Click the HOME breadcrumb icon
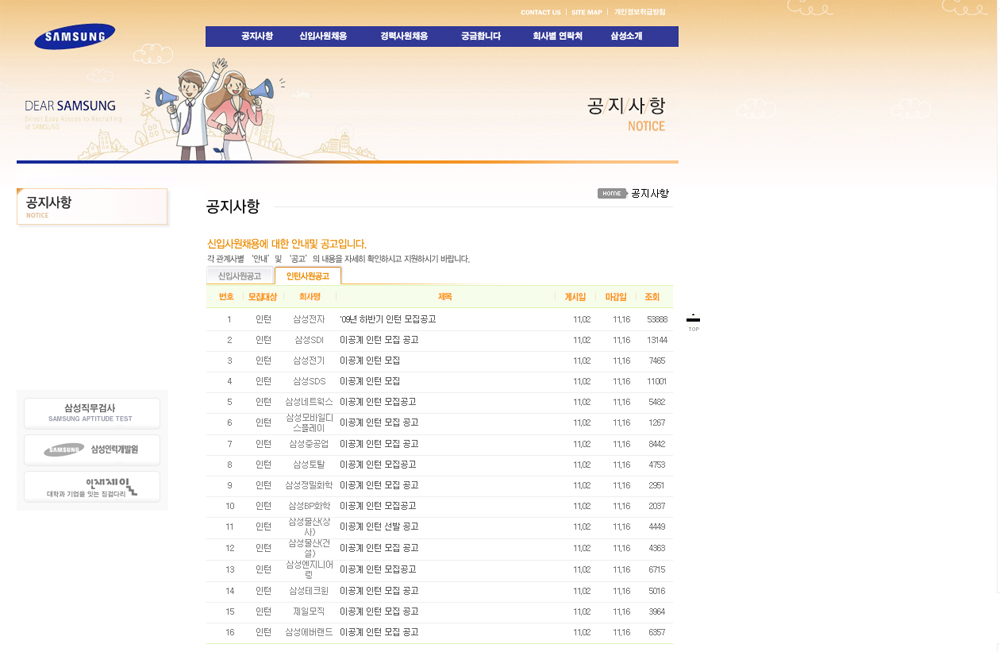This screenshot has width=1000, height=652. tap(611, 193)
